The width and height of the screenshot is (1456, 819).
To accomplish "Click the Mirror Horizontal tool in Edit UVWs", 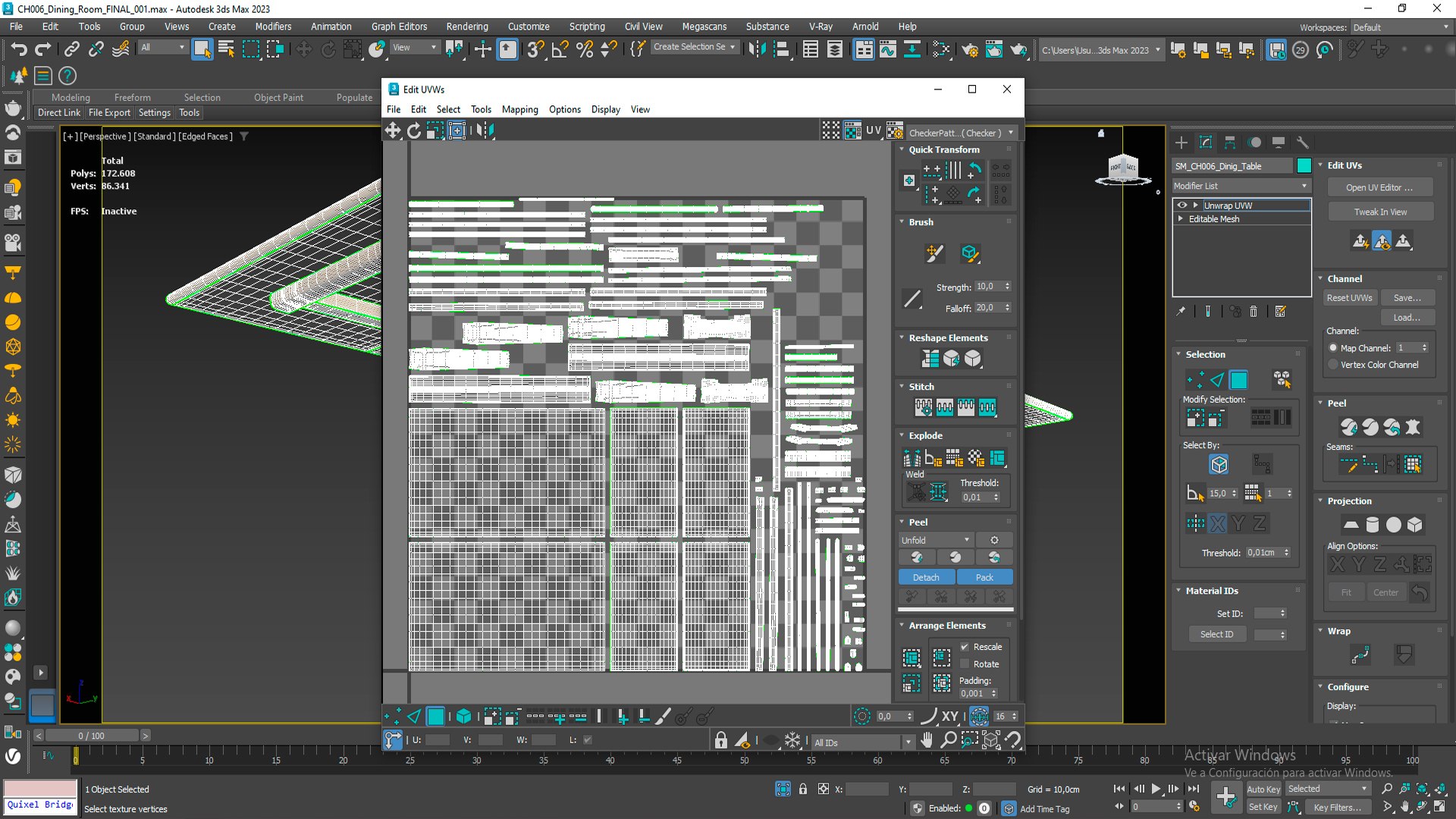I will pyautogui.click(x=485, y=130).
